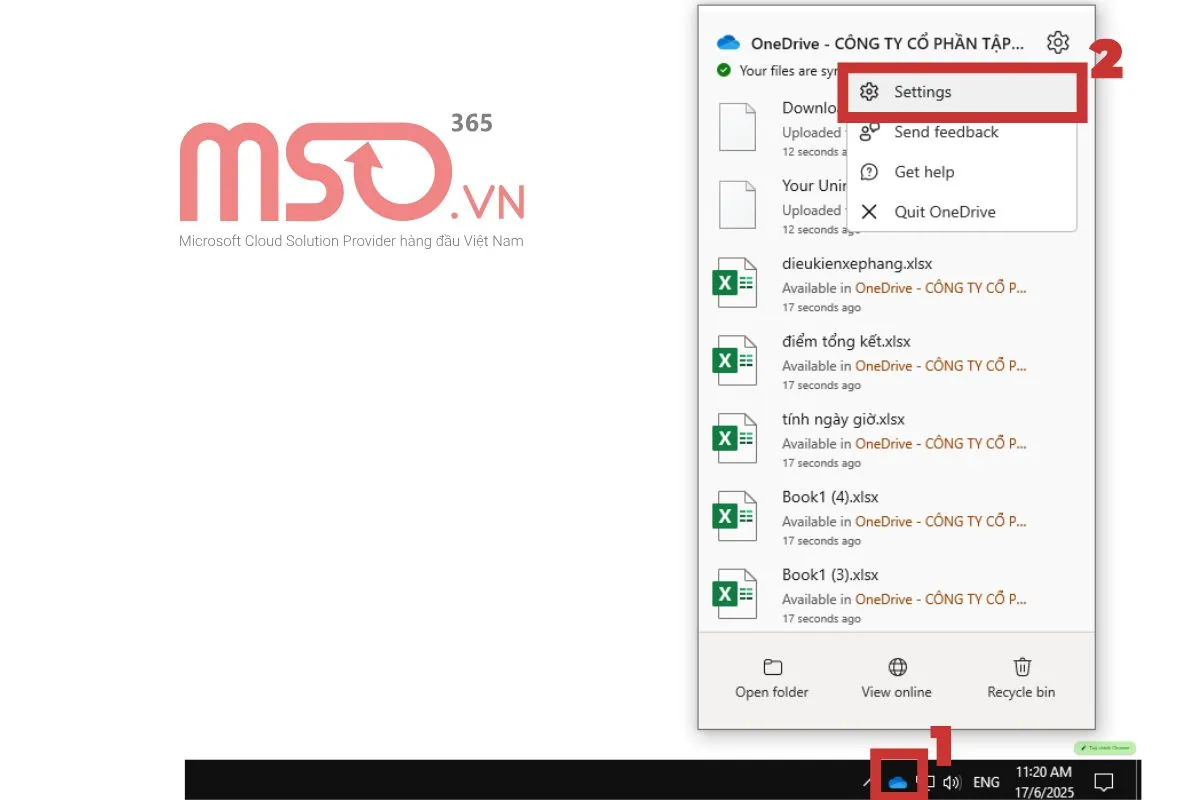
Task: Open the Windows notification center icon
Action: pyautogui.click(x=1104, y=782)
